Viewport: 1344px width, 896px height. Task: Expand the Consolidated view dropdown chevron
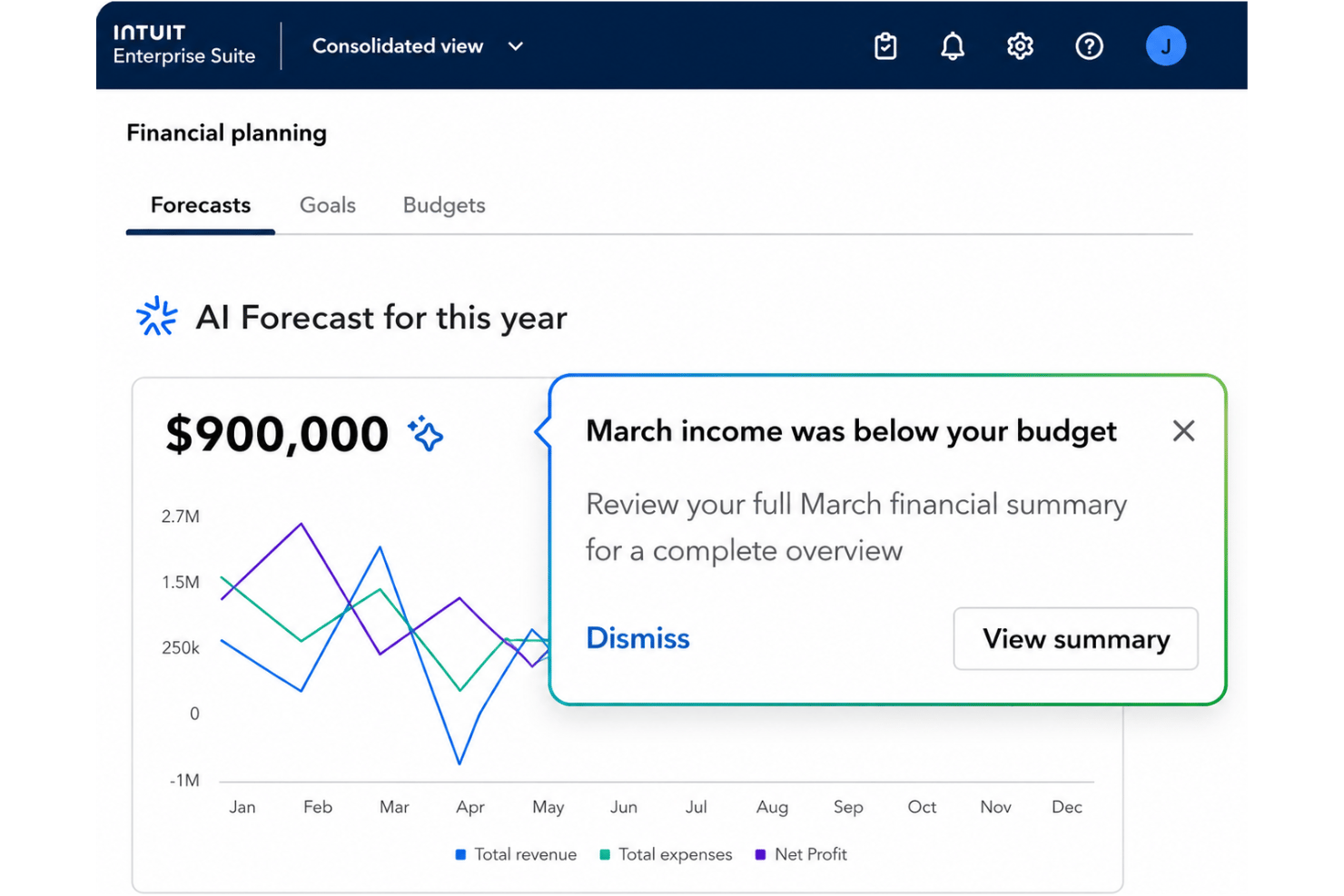(516, 46)
